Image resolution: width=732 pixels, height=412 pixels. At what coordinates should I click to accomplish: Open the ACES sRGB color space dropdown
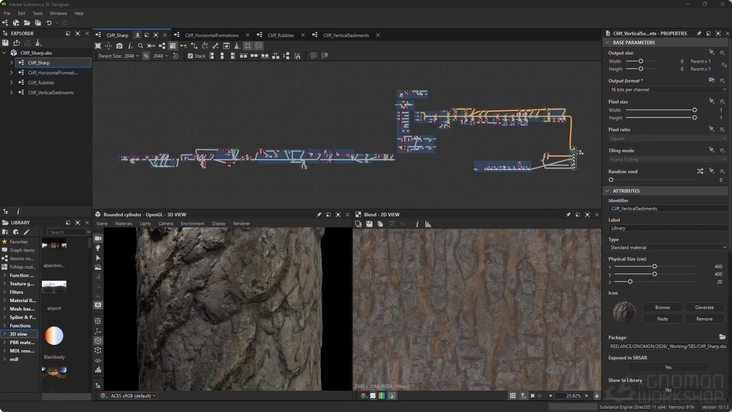pos(133,396)
